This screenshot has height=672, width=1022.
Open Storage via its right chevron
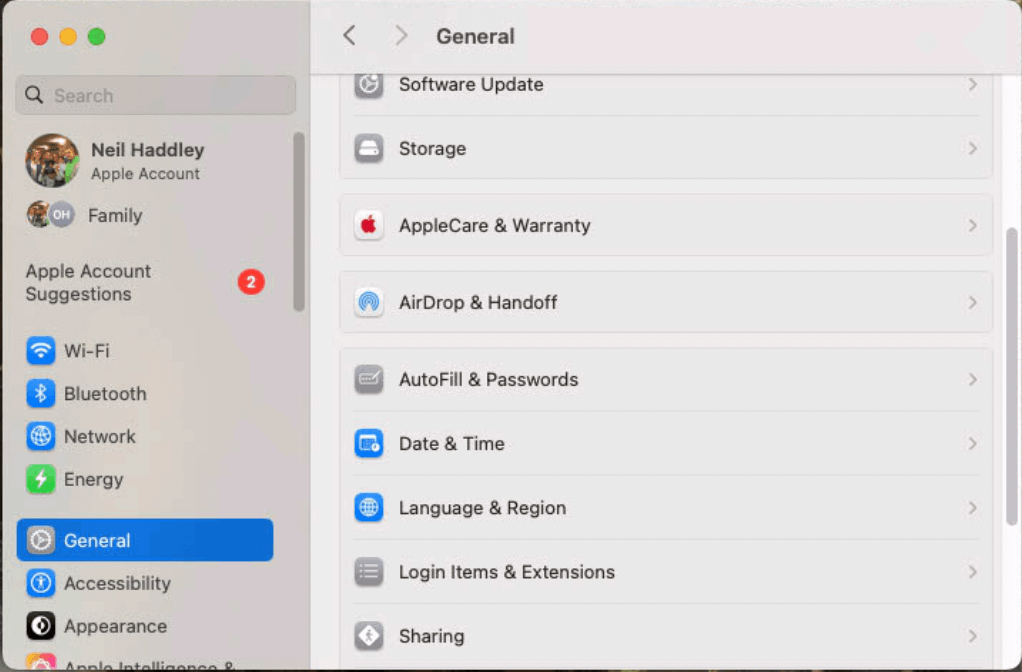[x=972, y=149]
